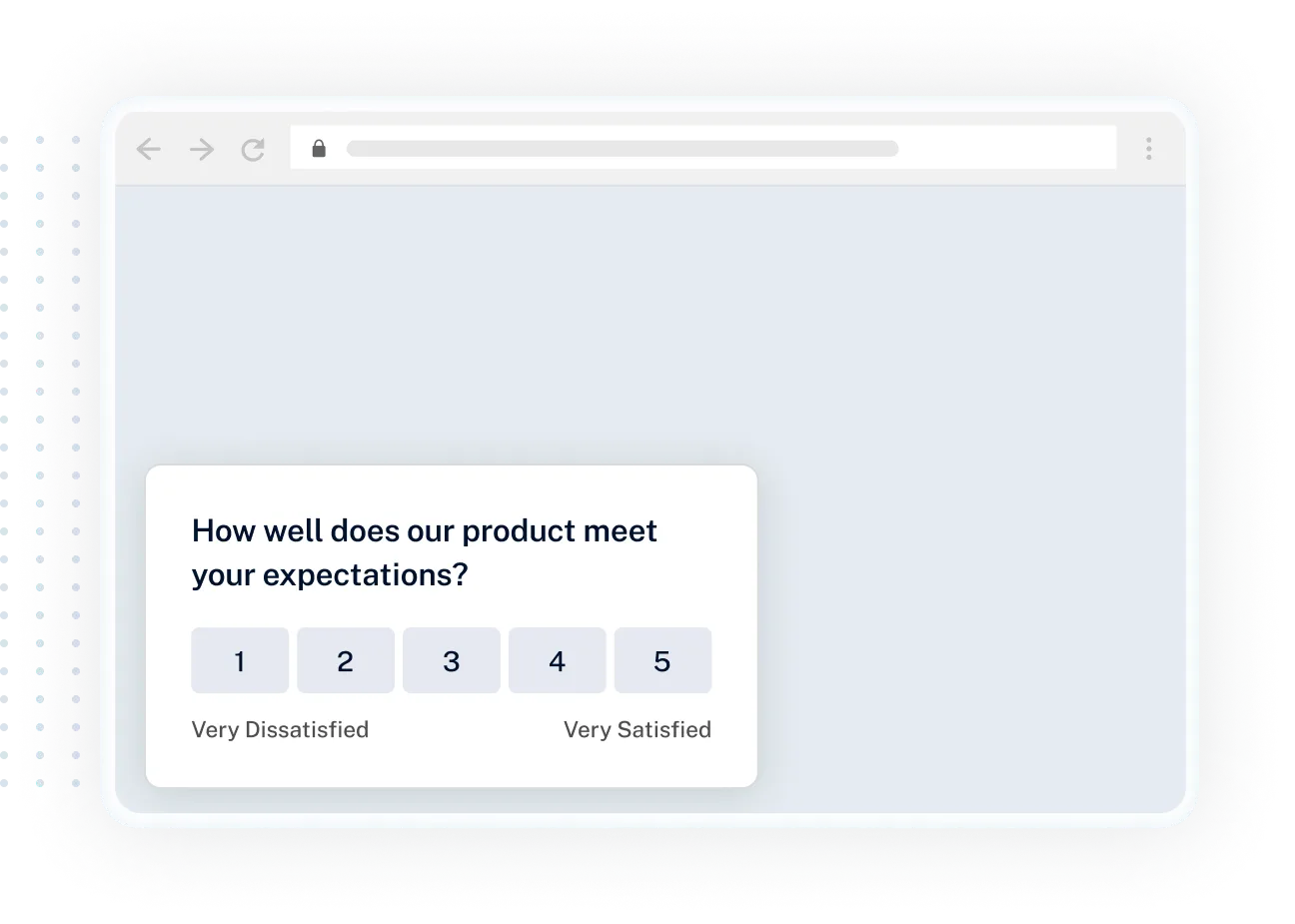This screenshot has width=1295, height=924.
Task: Click the page reload icon
Action: click(253, 148)
